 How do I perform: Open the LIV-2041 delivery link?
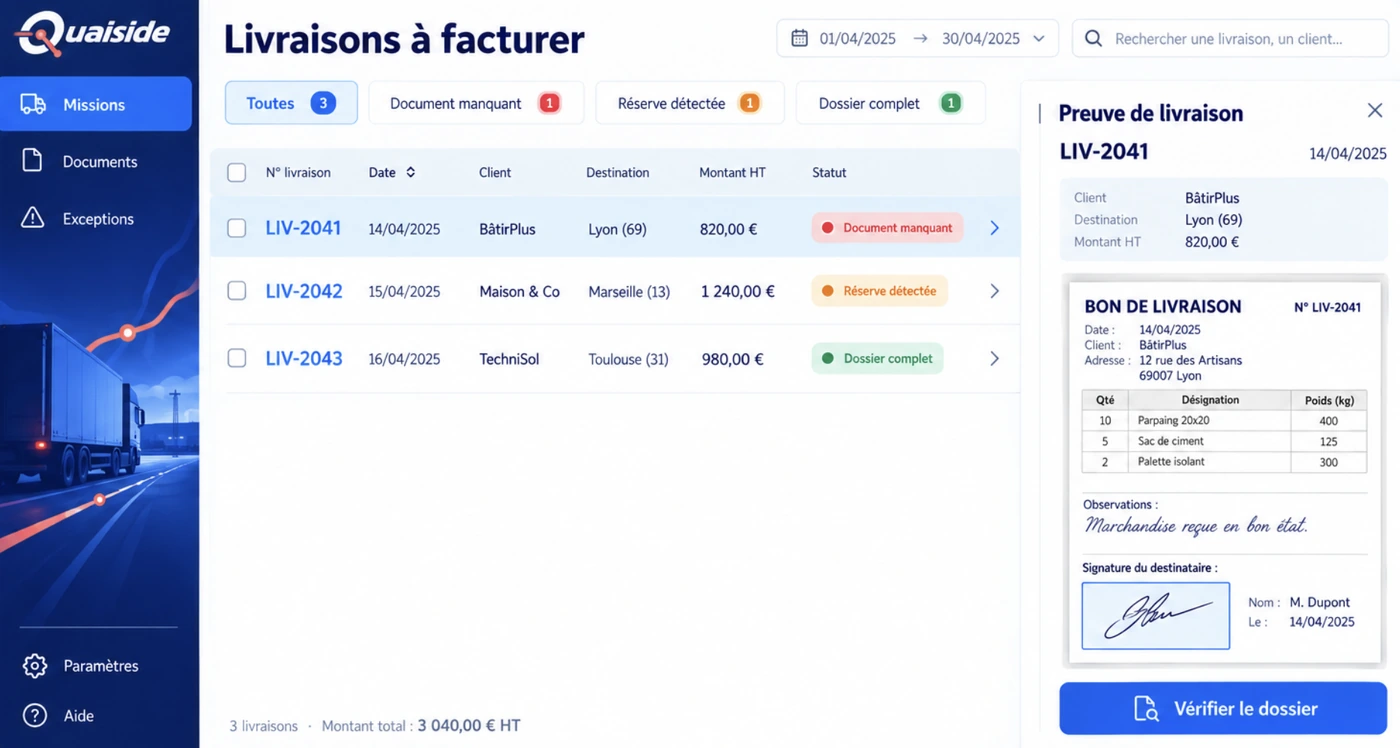coord(303,228)
